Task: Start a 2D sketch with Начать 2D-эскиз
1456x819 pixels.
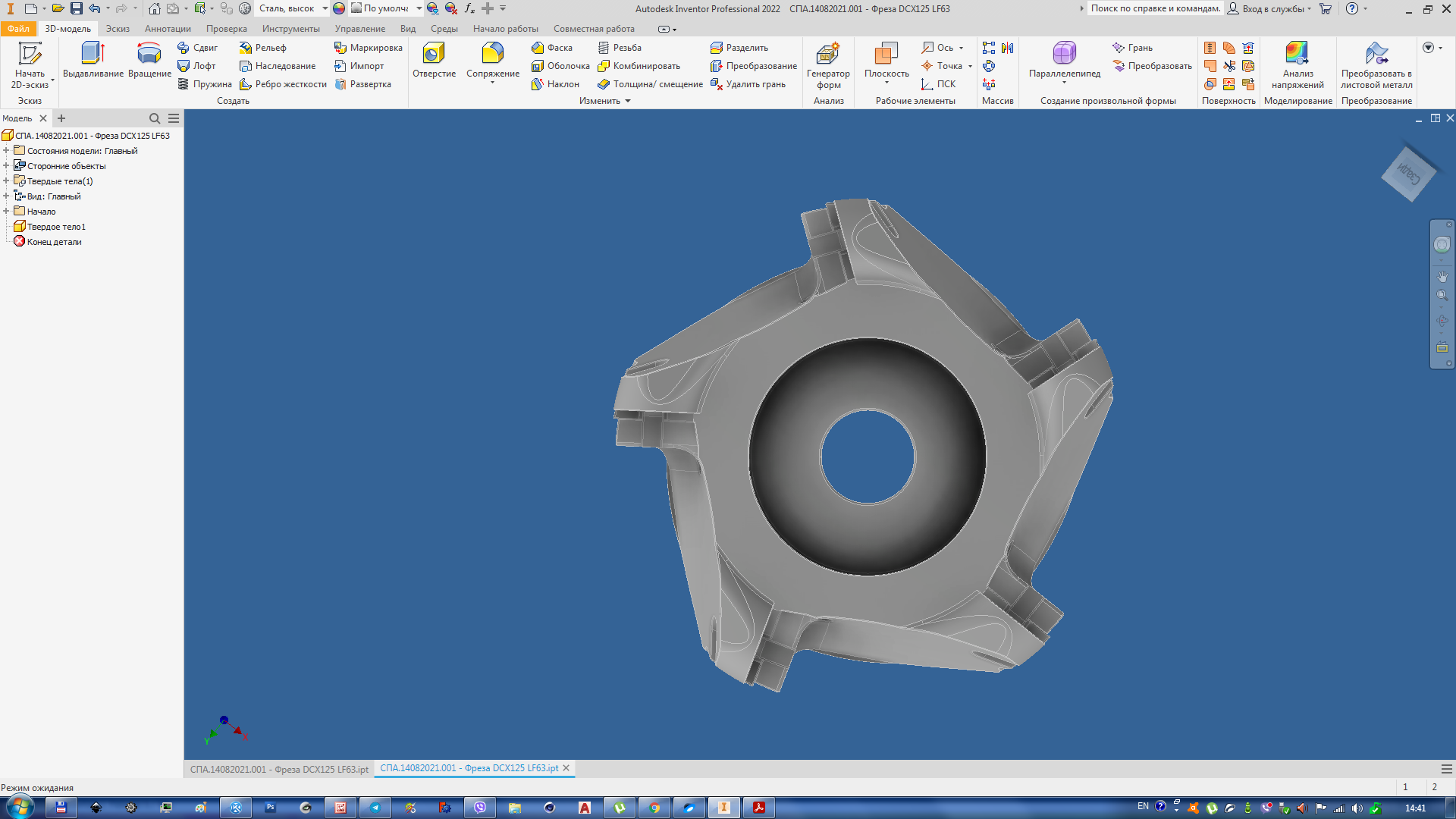Action: pos(30,65)
